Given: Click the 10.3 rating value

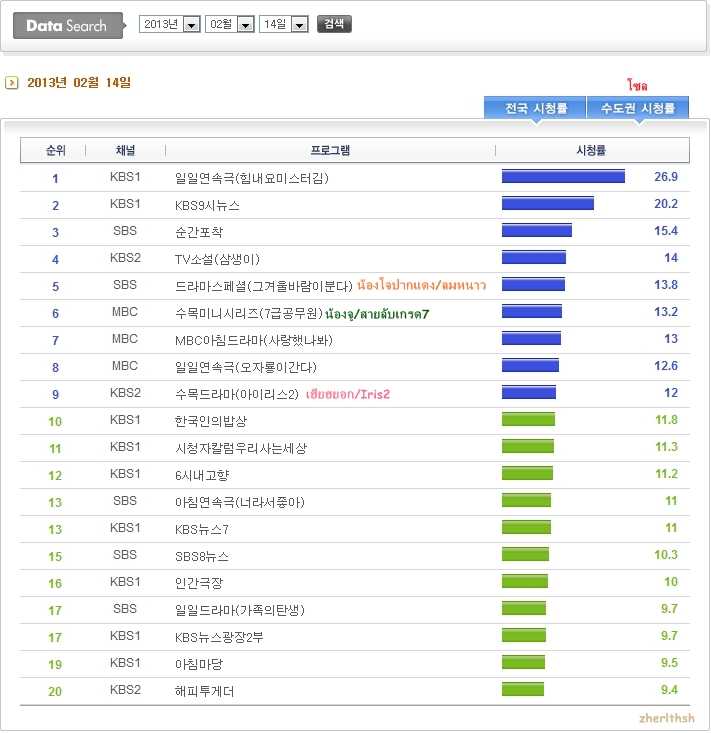Looking at the screenshot, I should [666, 555].
